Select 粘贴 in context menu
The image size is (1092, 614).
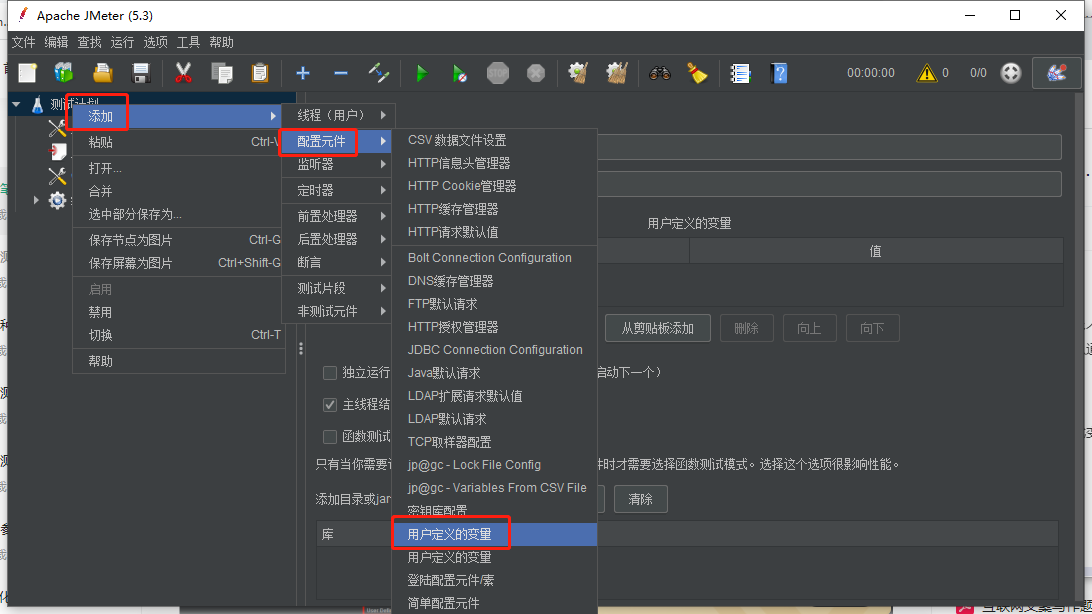(x=178, y=142)
